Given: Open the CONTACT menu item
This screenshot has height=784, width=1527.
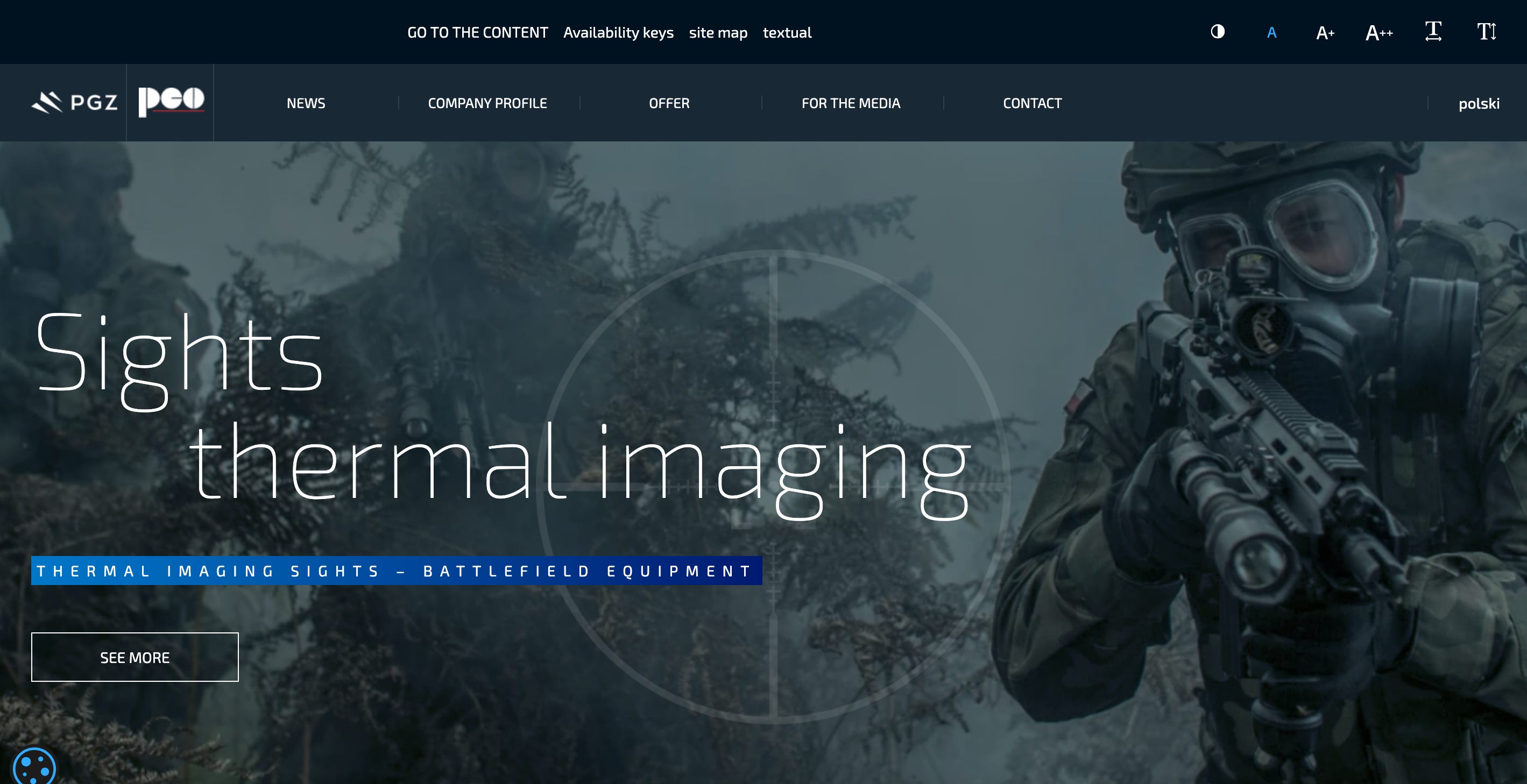Looking at the screenshot, I should point(1032,103).
